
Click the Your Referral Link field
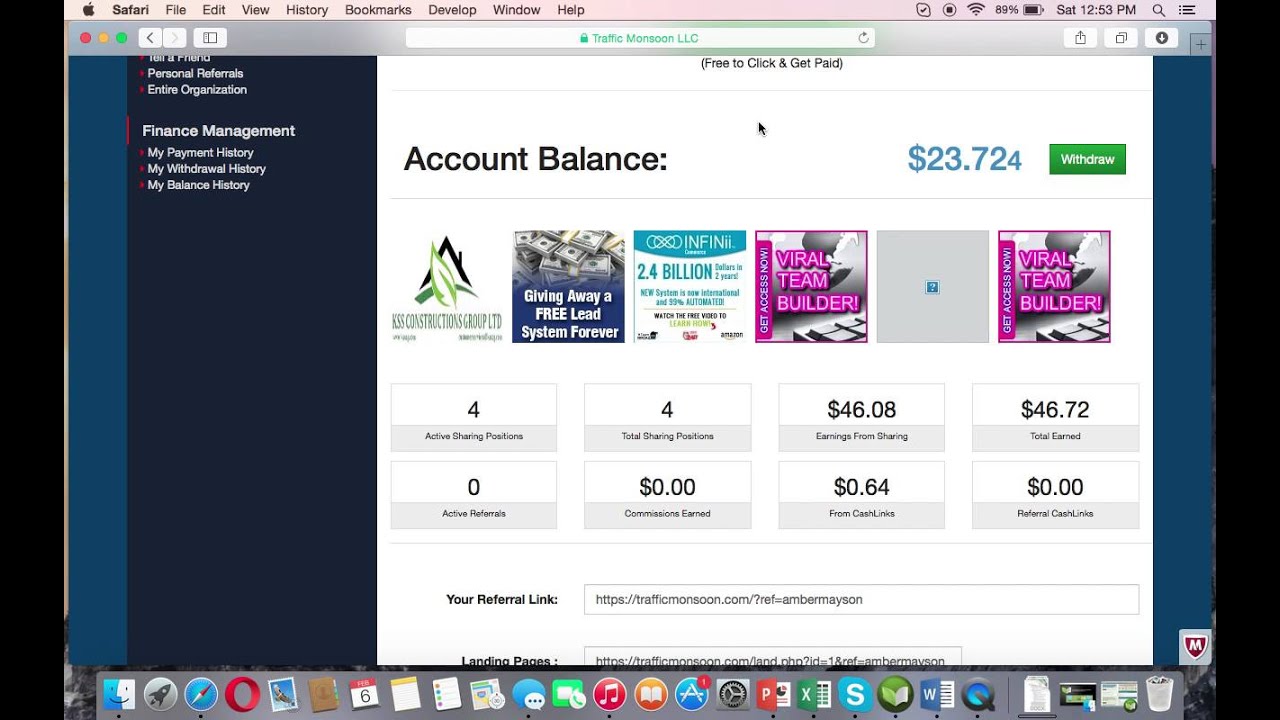(861, 599)
